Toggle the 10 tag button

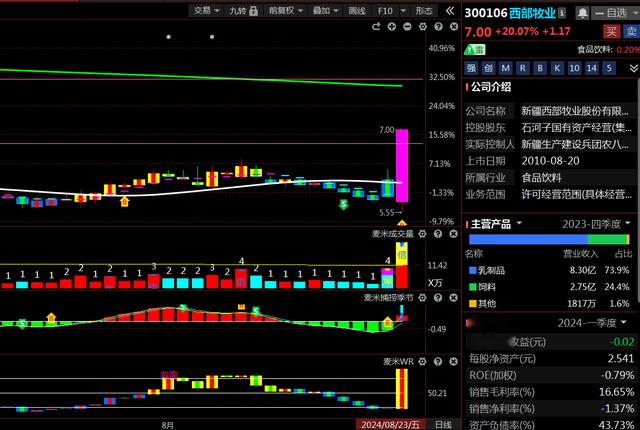pos(574,68)
